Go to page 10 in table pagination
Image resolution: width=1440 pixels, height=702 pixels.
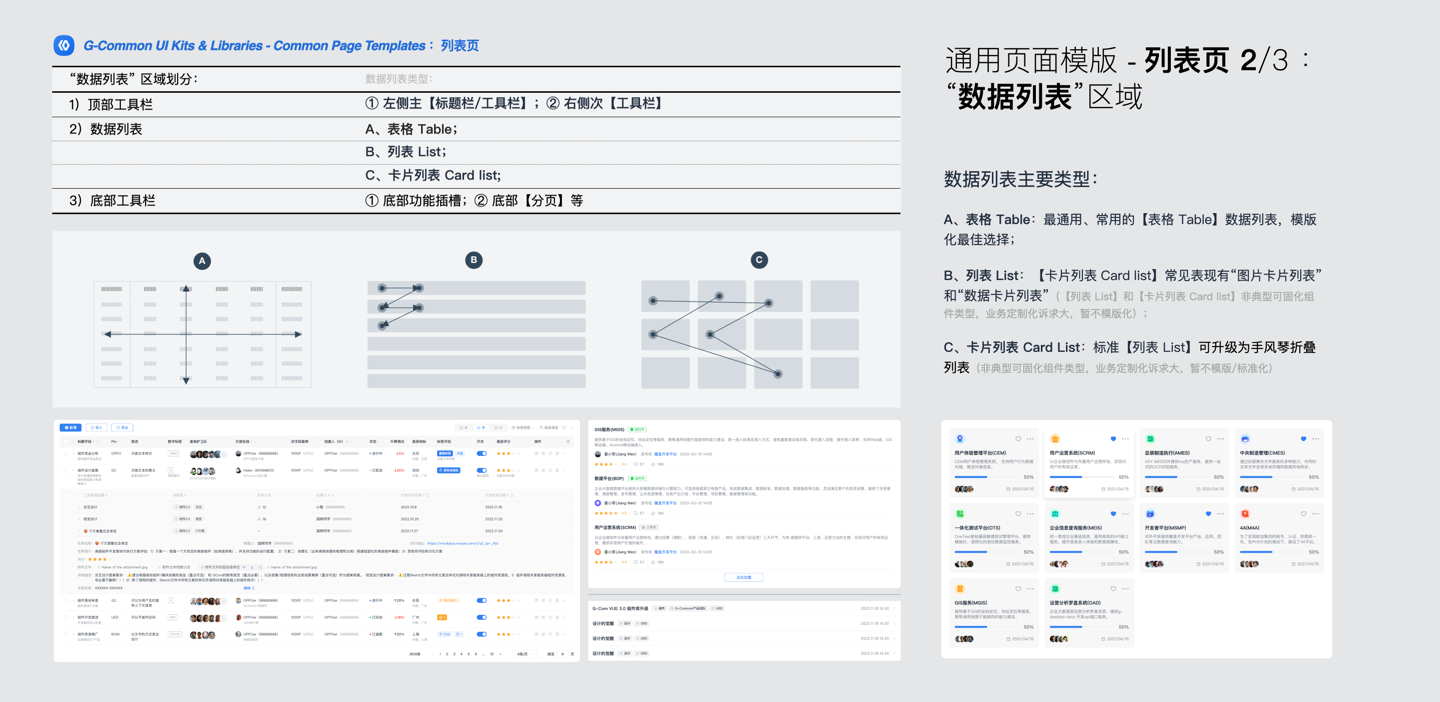491,654
